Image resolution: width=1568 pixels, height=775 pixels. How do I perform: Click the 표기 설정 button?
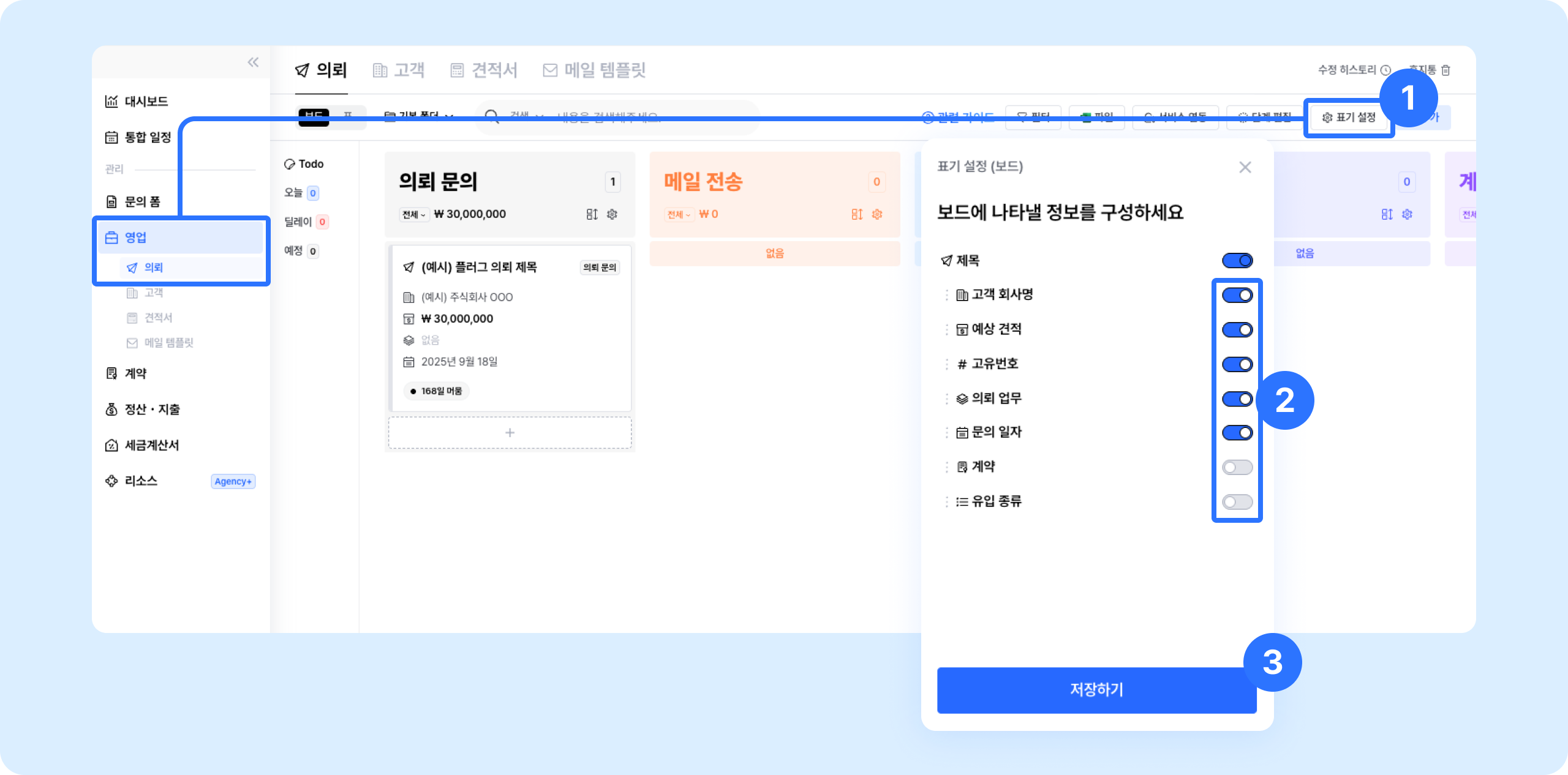click(x=1349, y=117)
